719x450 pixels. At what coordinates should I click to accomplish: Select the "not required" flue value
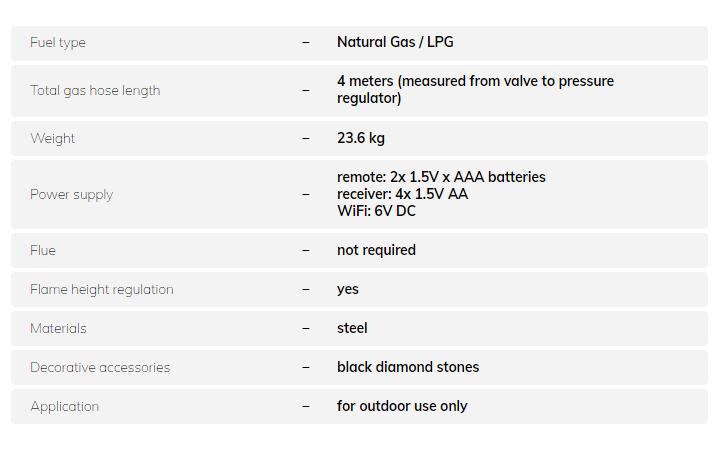(x=376, y=250)
